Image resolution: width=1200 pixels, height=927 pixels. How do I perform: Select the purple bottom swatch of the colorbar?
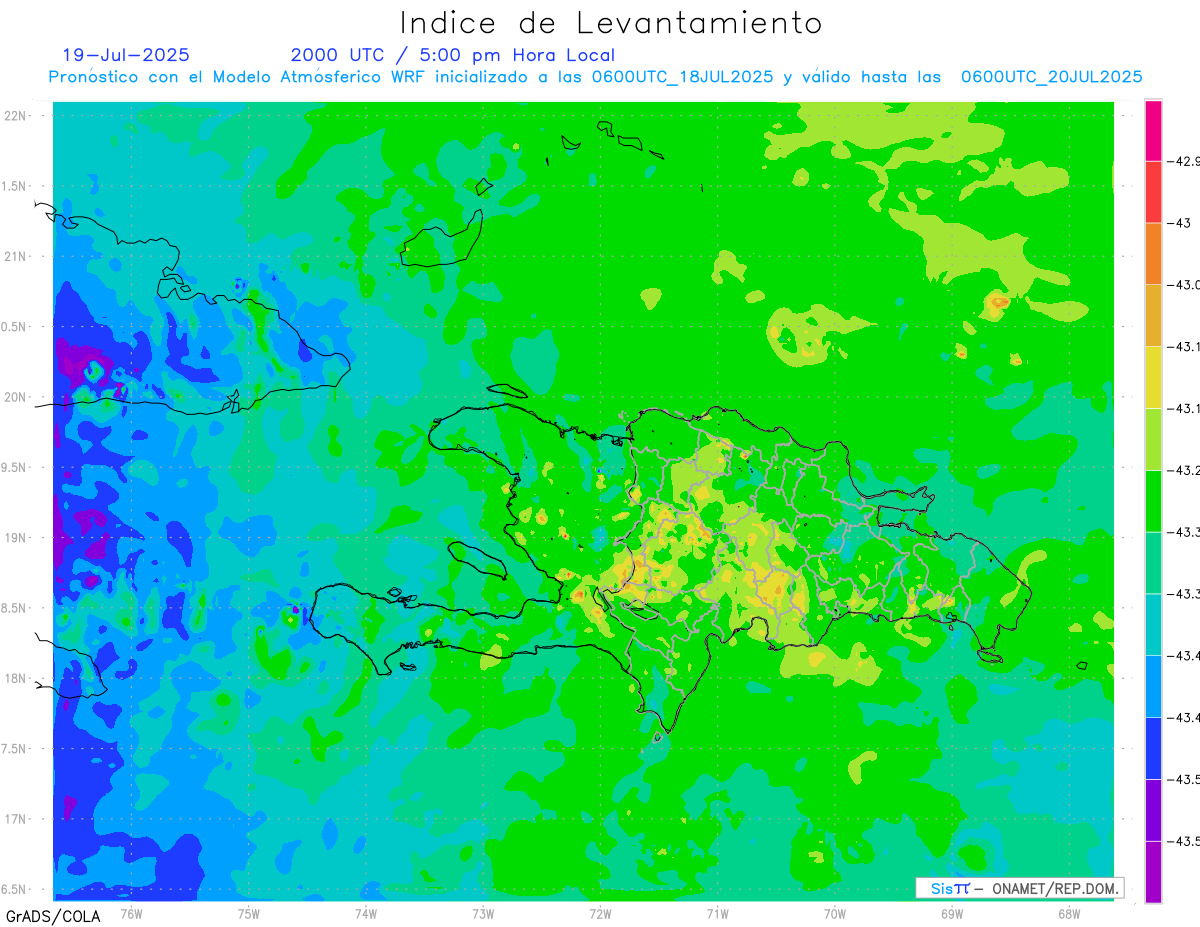point(1153,872)
